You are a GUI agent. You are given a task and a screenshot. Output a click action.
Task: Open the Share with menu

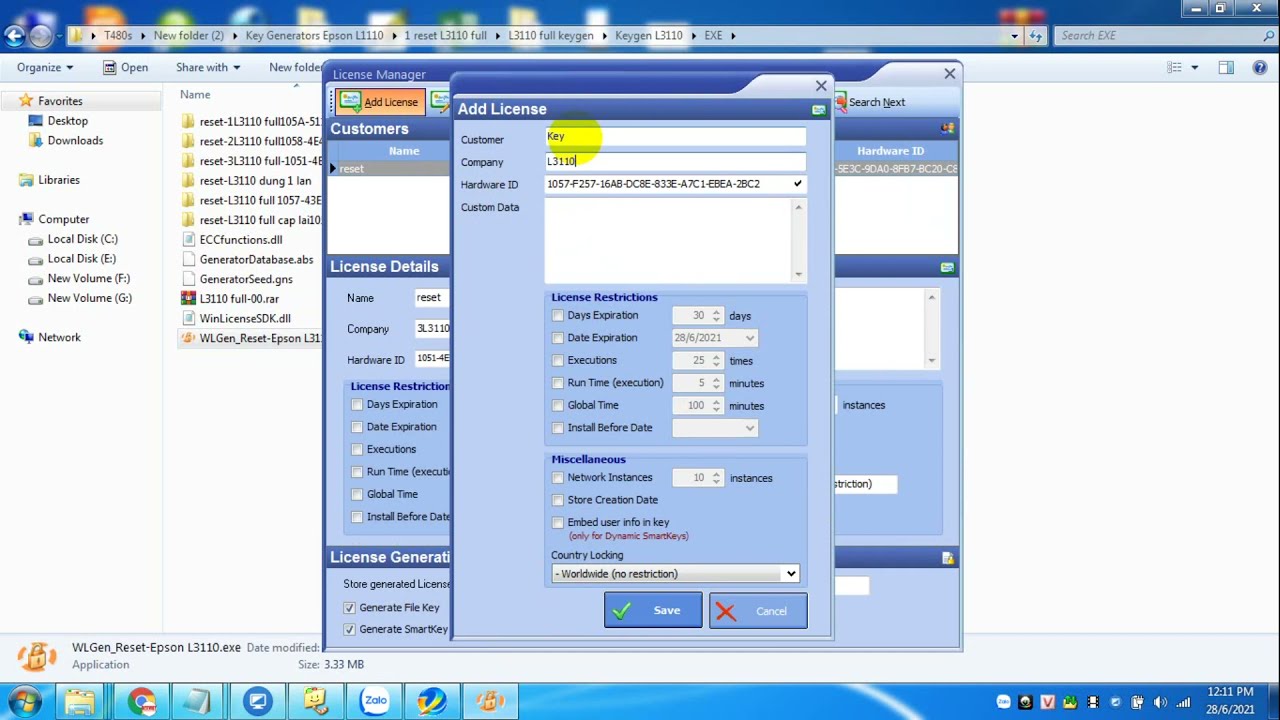(x=208, y=67)
